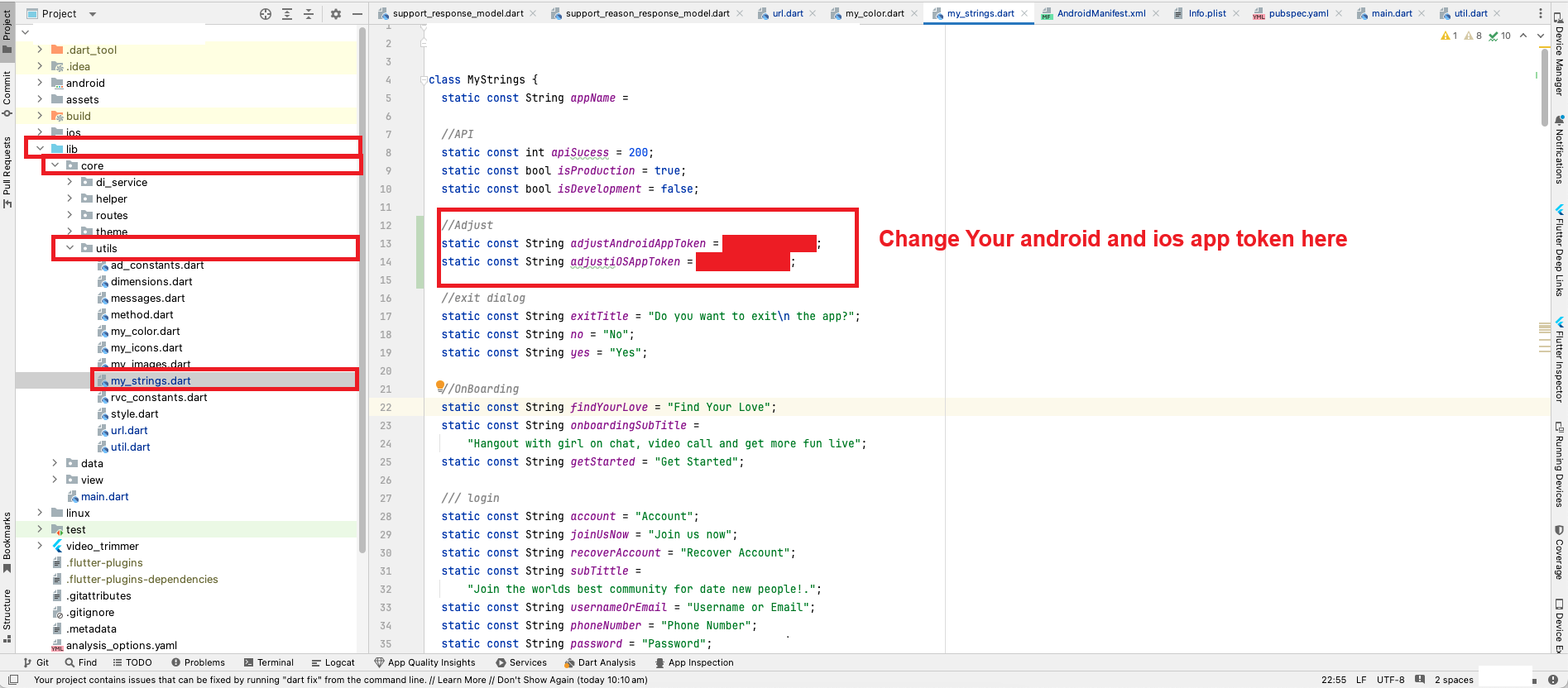Image resolution: width=1568 pixels, height=688 pixels.
Task: Click the intention lightbulb on line 21
Action: pos(440,386)
